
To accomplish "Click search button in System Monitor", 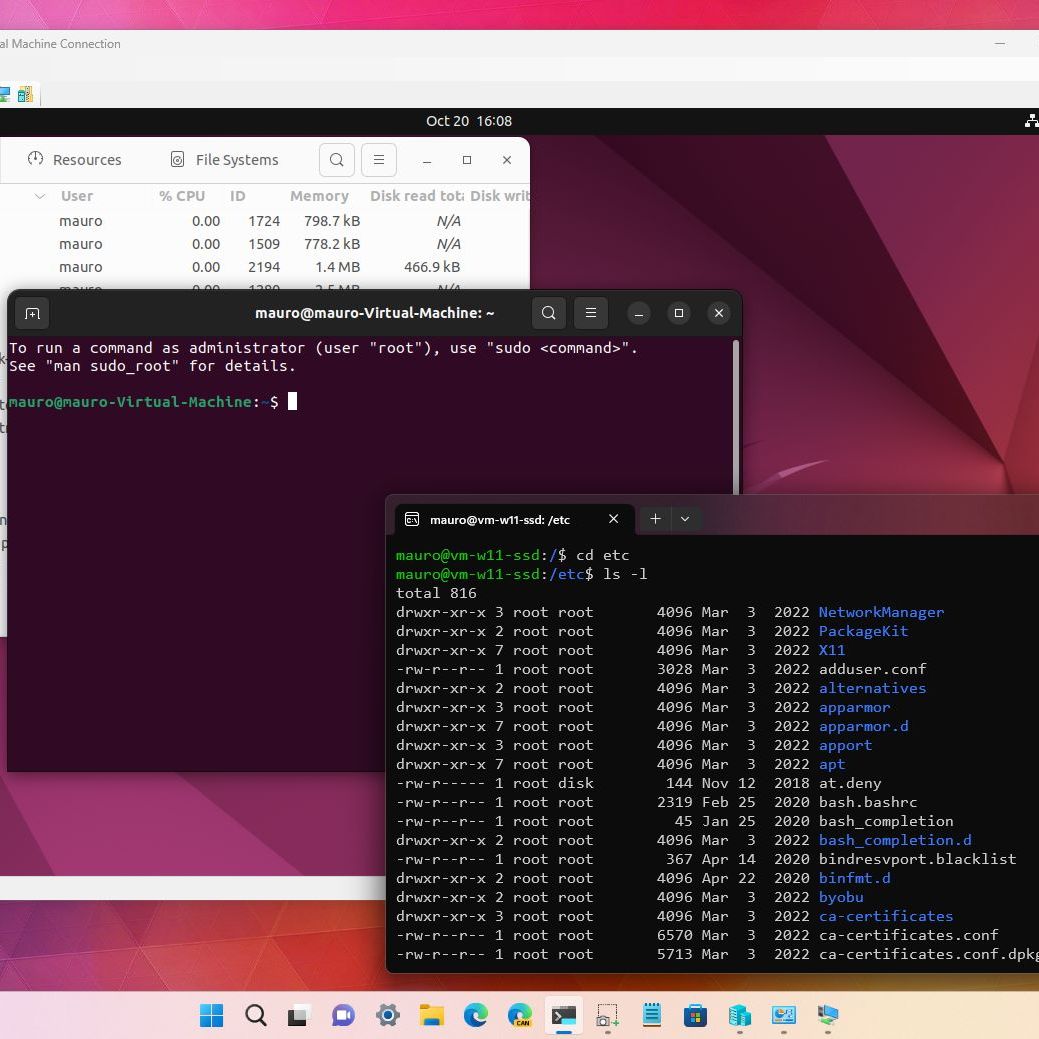I will (337, 160).
